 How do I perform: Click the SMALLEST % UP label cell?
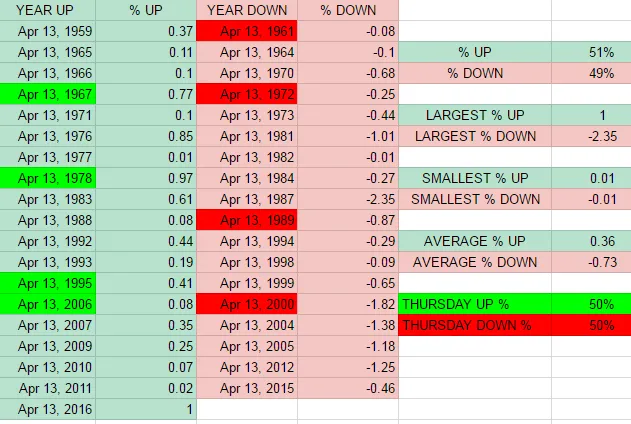(475, 178)
